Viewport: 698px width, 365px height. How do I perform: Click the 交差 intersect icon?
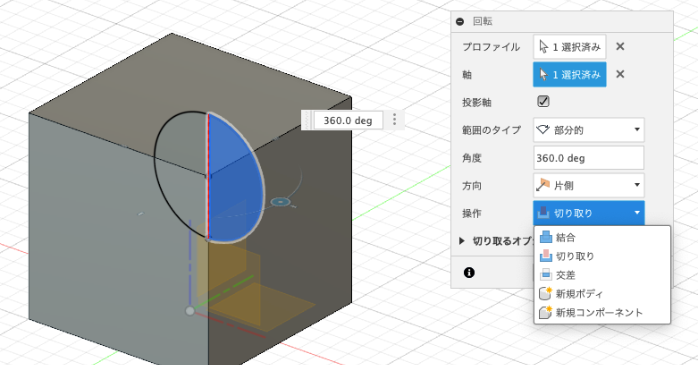point(546,275)
